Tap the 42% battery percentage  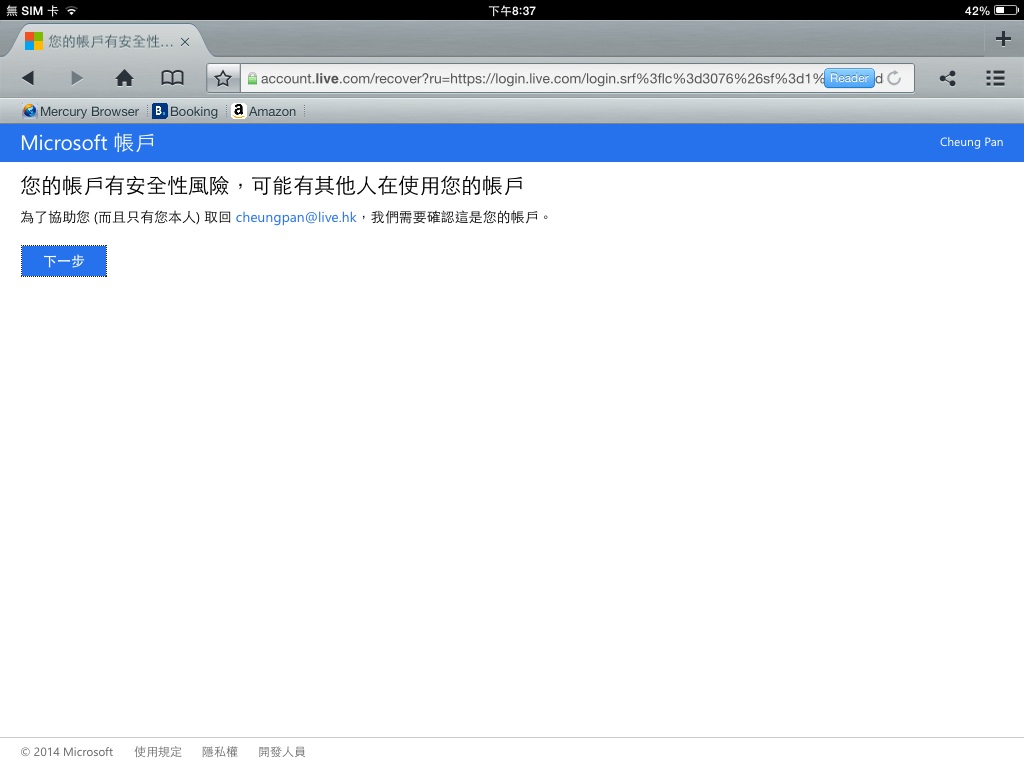click(x=977, y=10)
